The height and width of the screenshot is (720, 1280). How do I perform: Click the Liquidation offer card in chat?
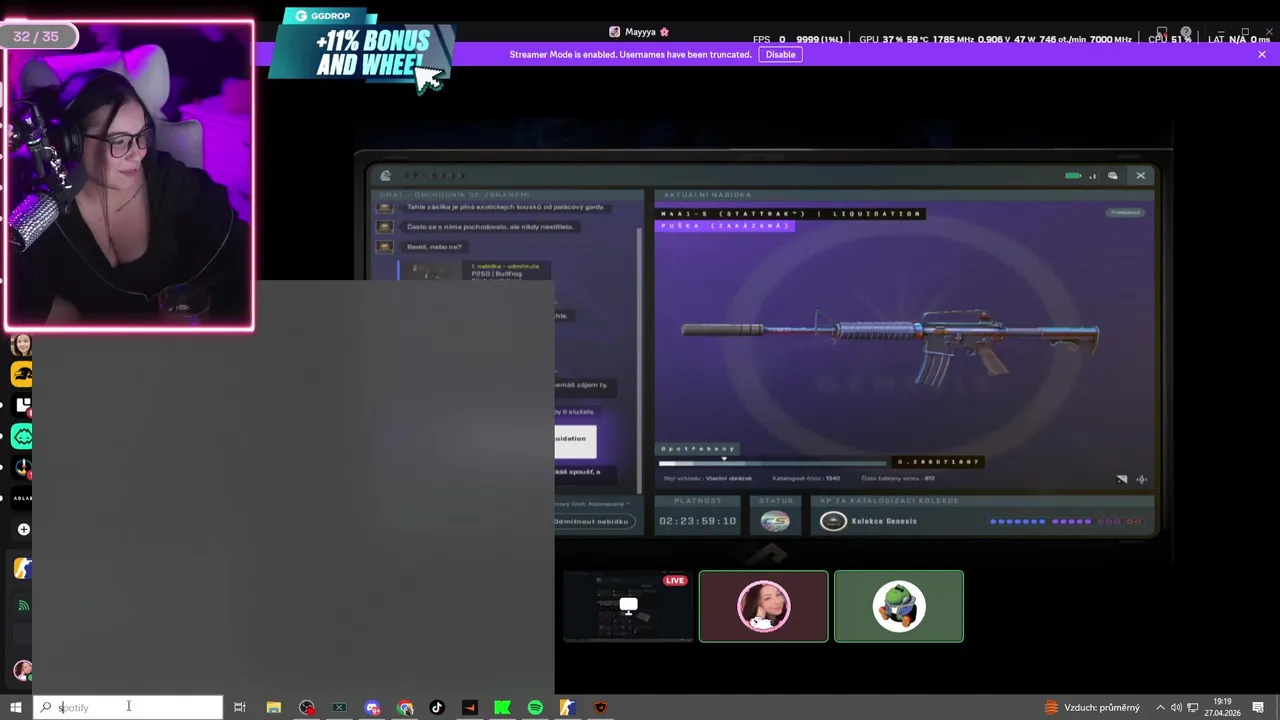pos(575,442)
